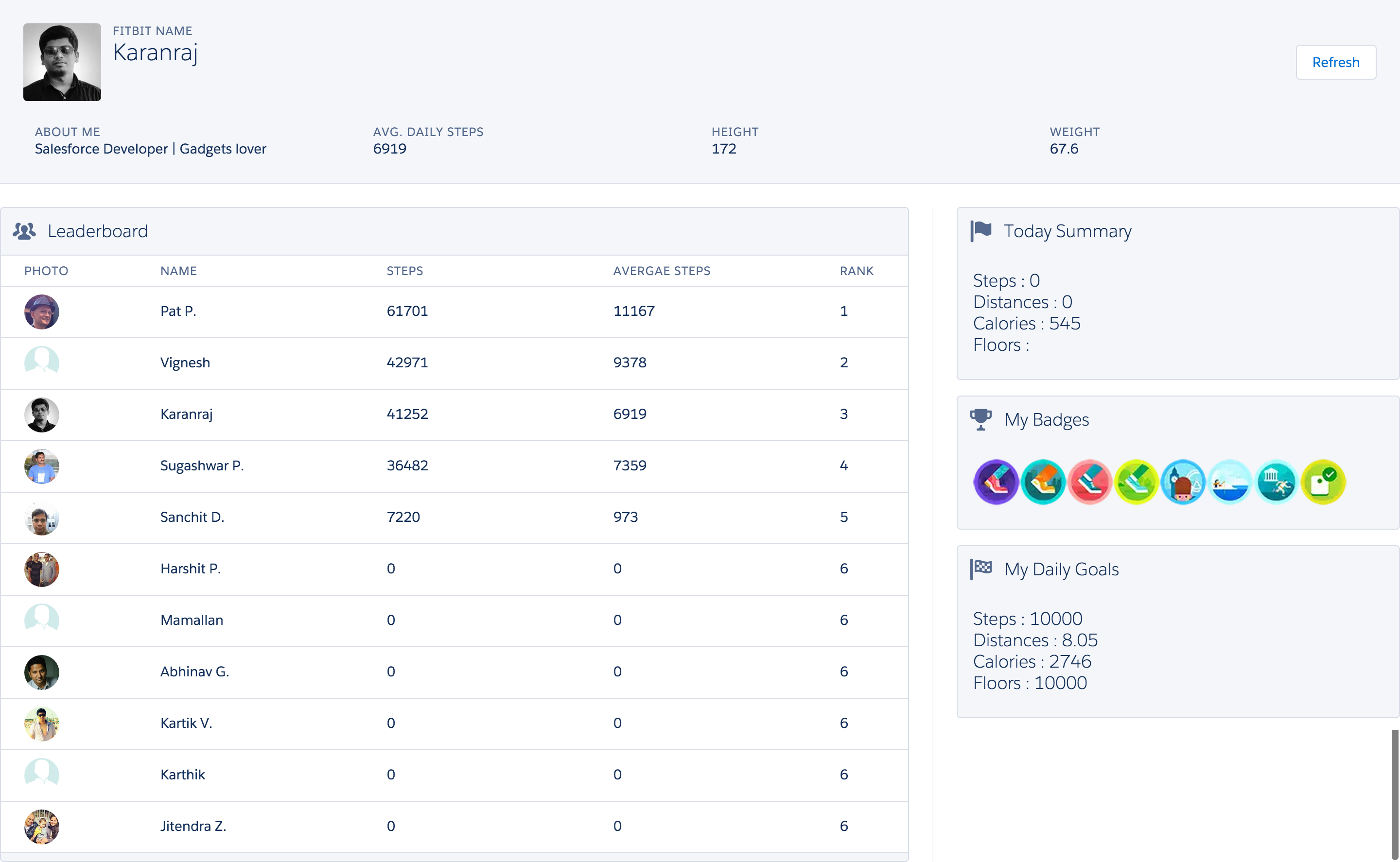Click the Leaderboard heading
Viewport: 1400px width, 862px height.
[98, 231]
